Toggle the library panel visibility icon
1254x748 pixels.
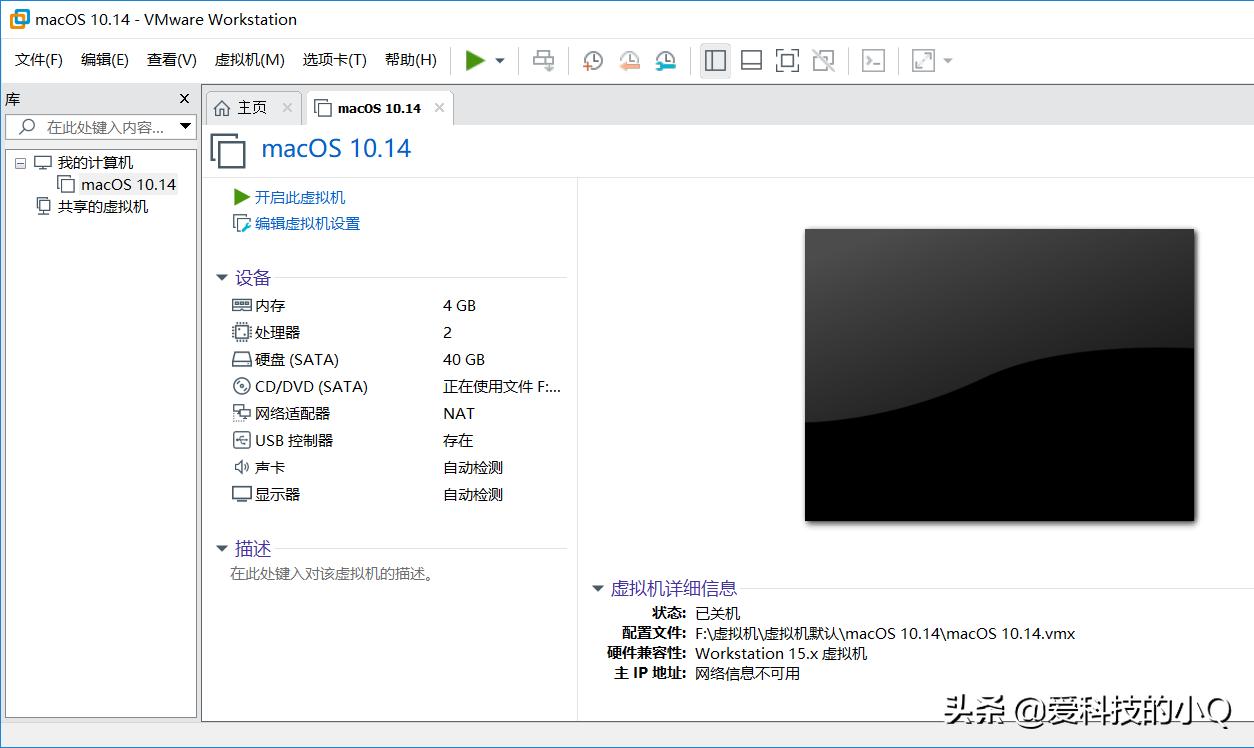pyautogui.click(x=715, y=60)
